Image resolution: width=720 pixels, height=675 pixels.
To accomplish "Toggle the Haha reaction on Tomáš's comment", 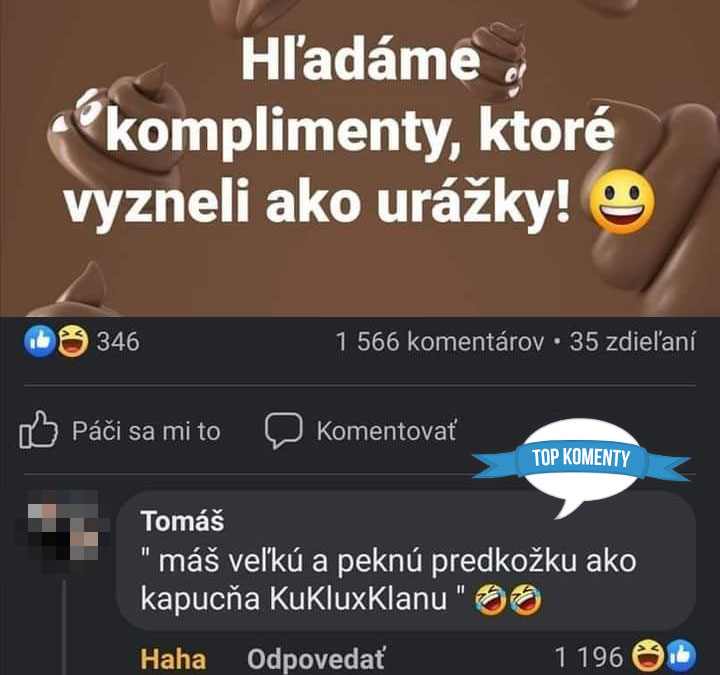I will (x=173, y=659).
